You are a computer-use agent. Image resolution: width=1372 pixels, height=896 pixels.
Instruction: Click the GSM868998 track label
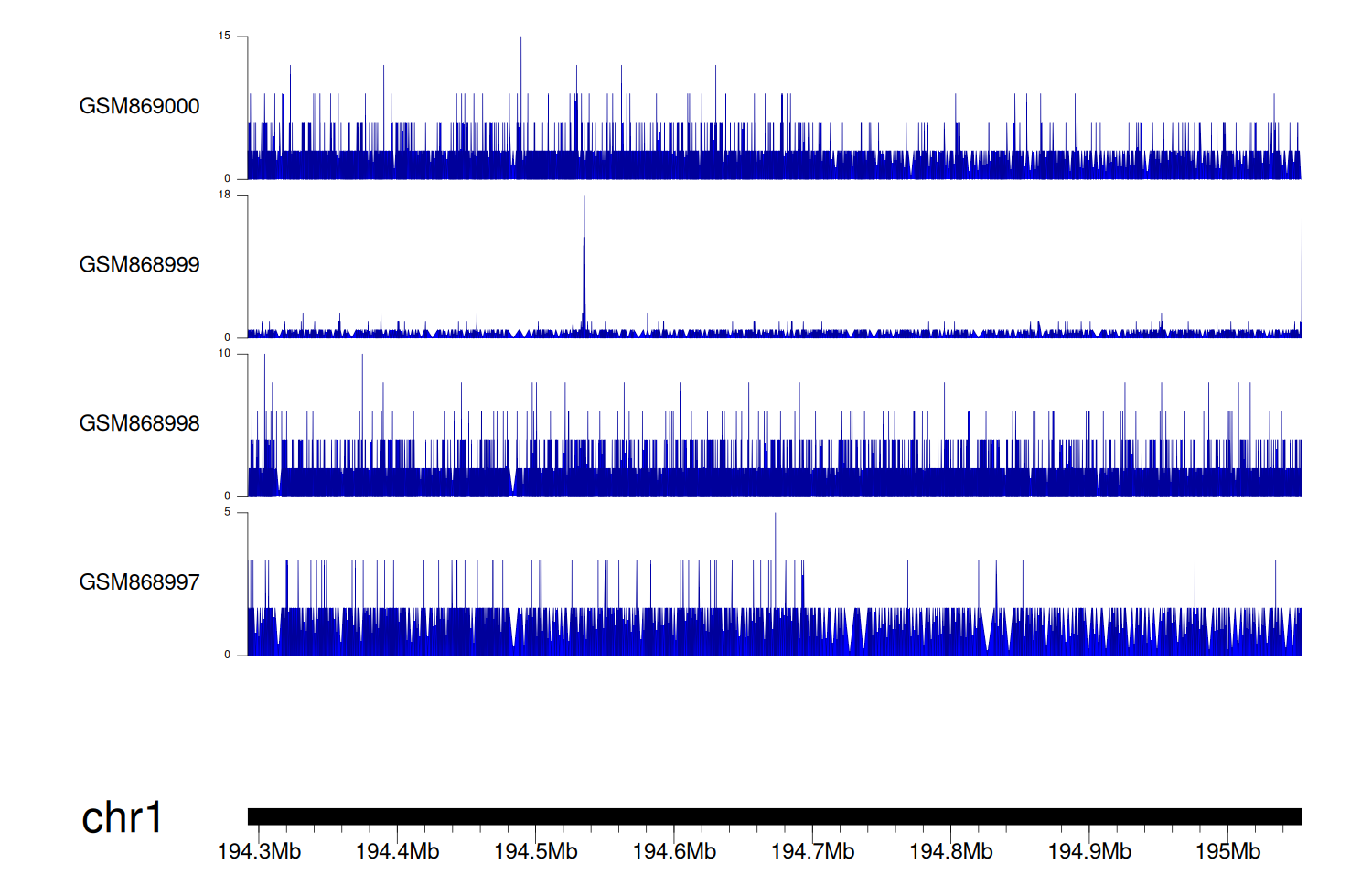point(139,423)
